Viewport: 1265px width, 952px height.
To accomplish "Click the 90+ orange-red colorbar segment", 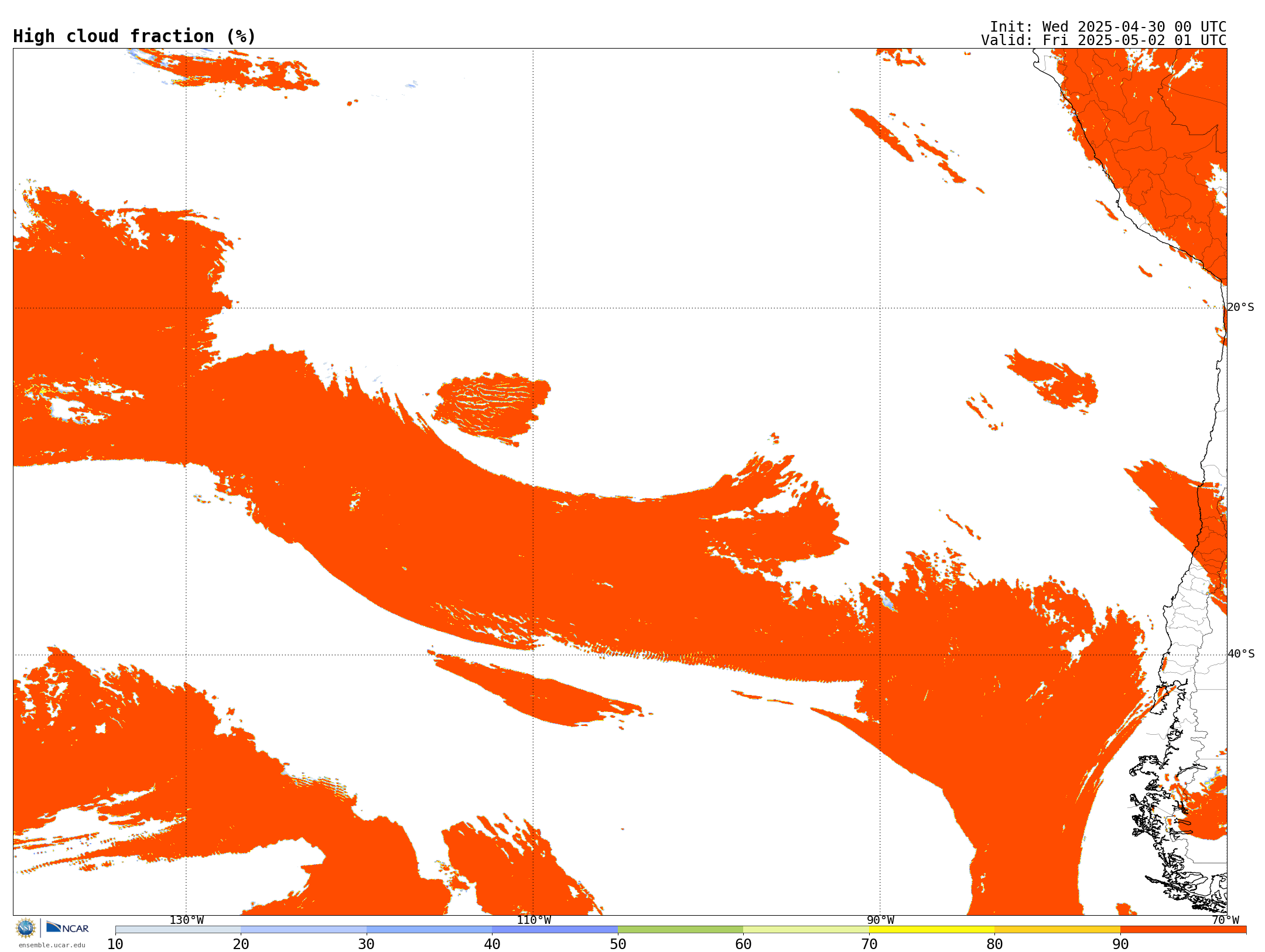I will click(x=1183, y=930).
